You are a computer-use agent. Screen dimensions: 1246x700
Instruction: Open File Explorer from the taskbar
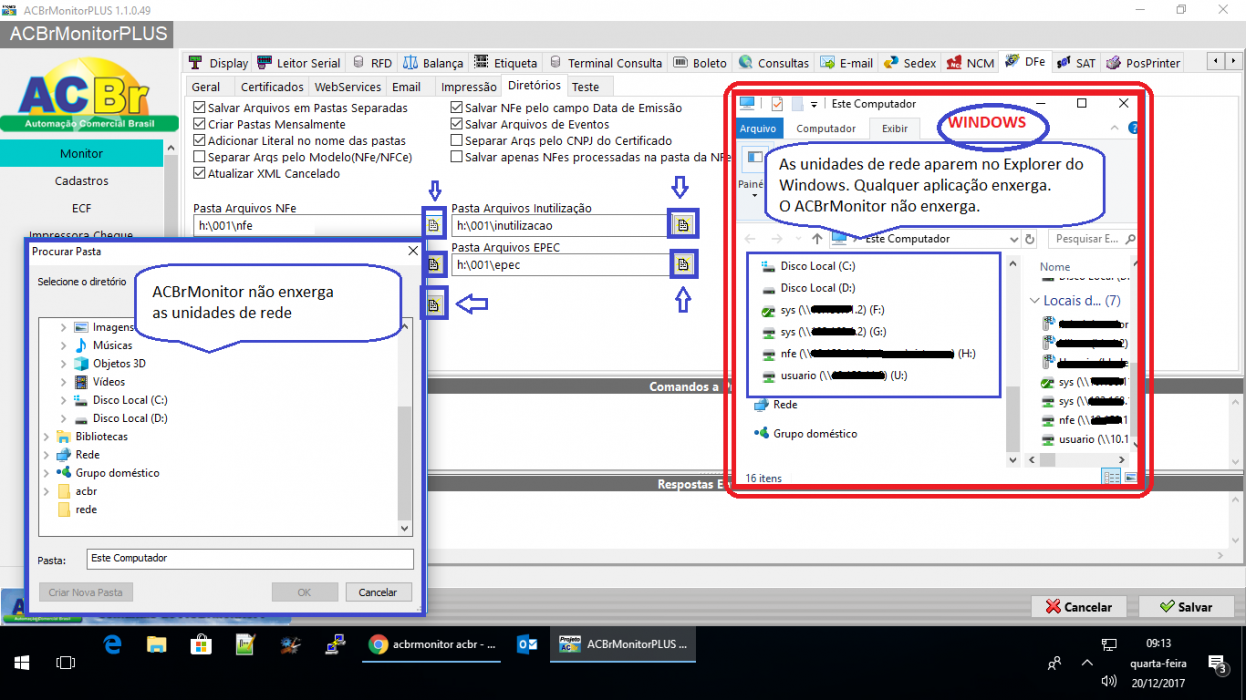[x=156, y=645]
